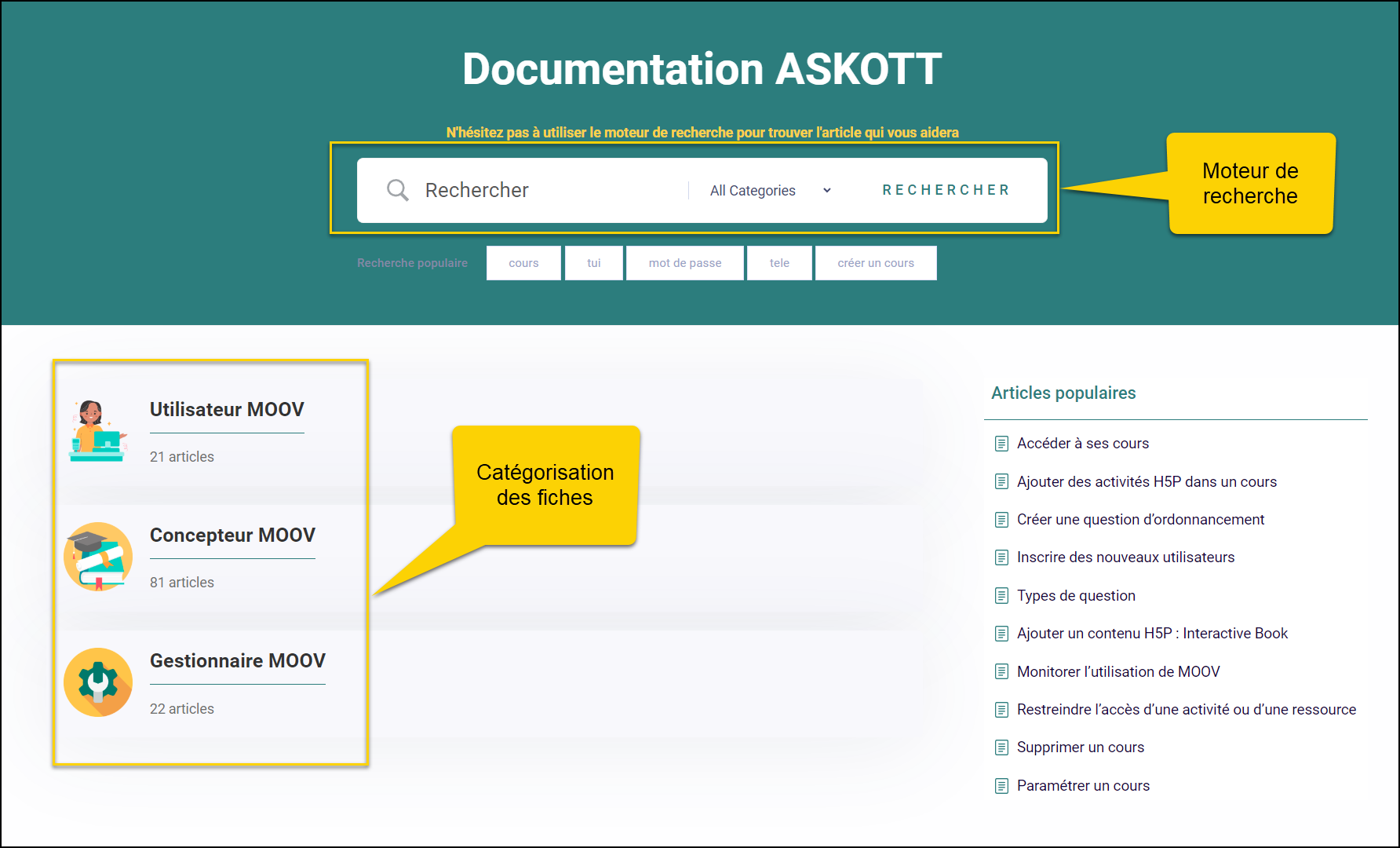Viewport: 1400px width, 848px height.
Task: Open article Accéder à ses cours
Action: point(1083,444)
